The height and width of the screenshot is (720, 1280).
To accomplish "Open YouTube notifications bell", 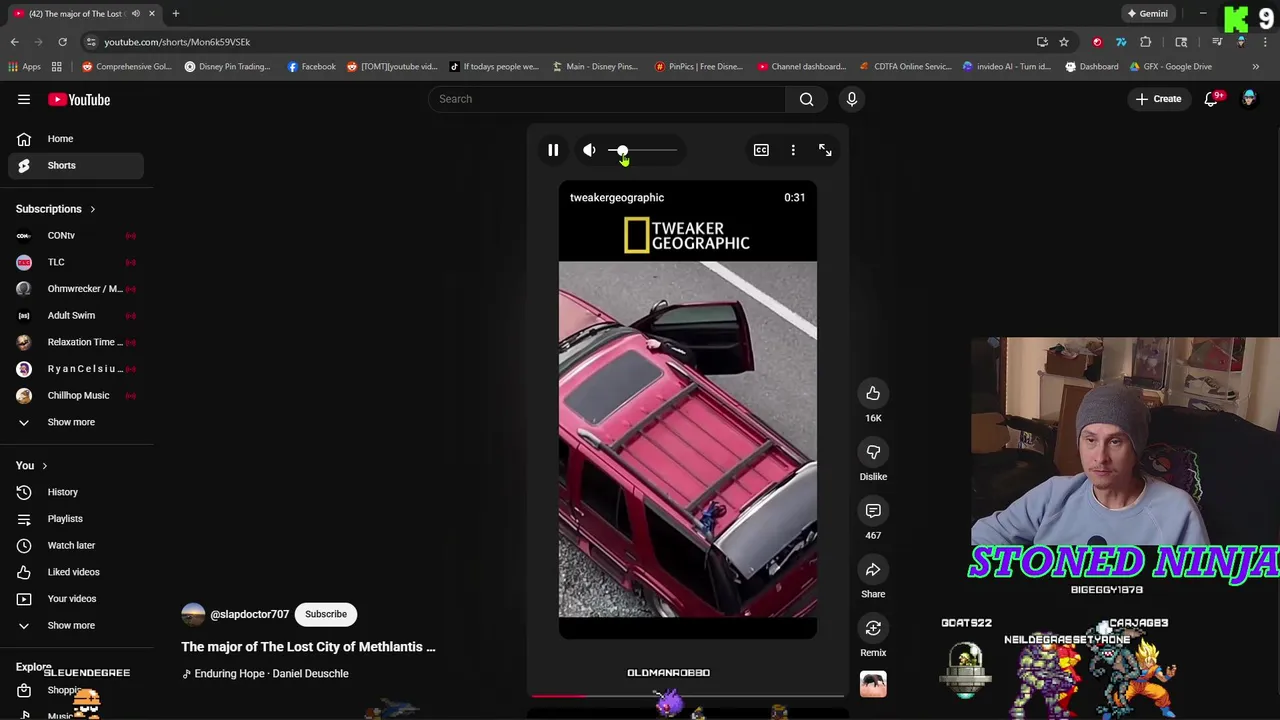I will tap(1211, 99).
